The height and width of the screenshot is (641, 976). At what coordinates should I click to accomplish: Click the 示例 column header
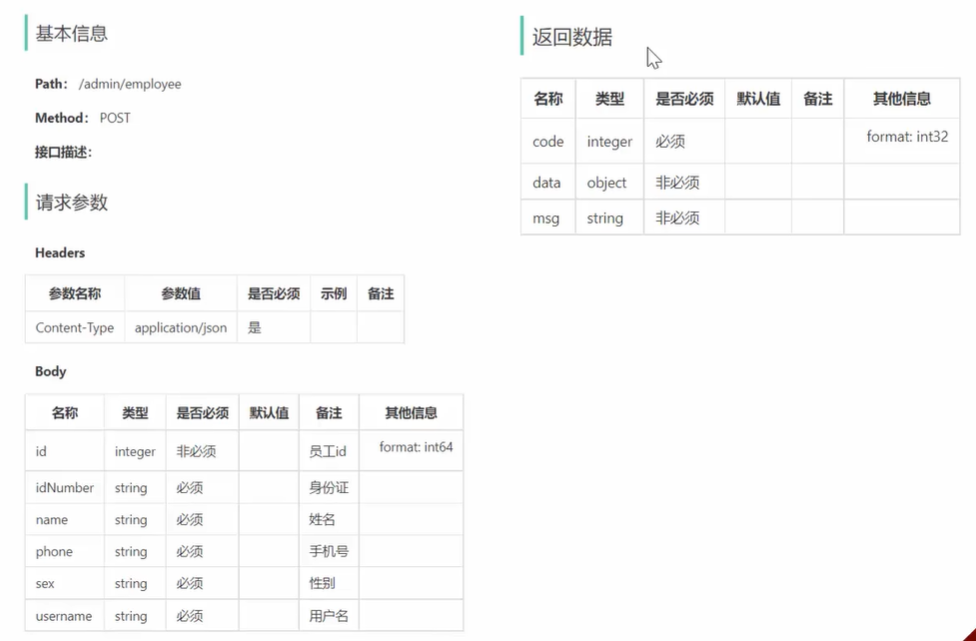pos(333,294)
